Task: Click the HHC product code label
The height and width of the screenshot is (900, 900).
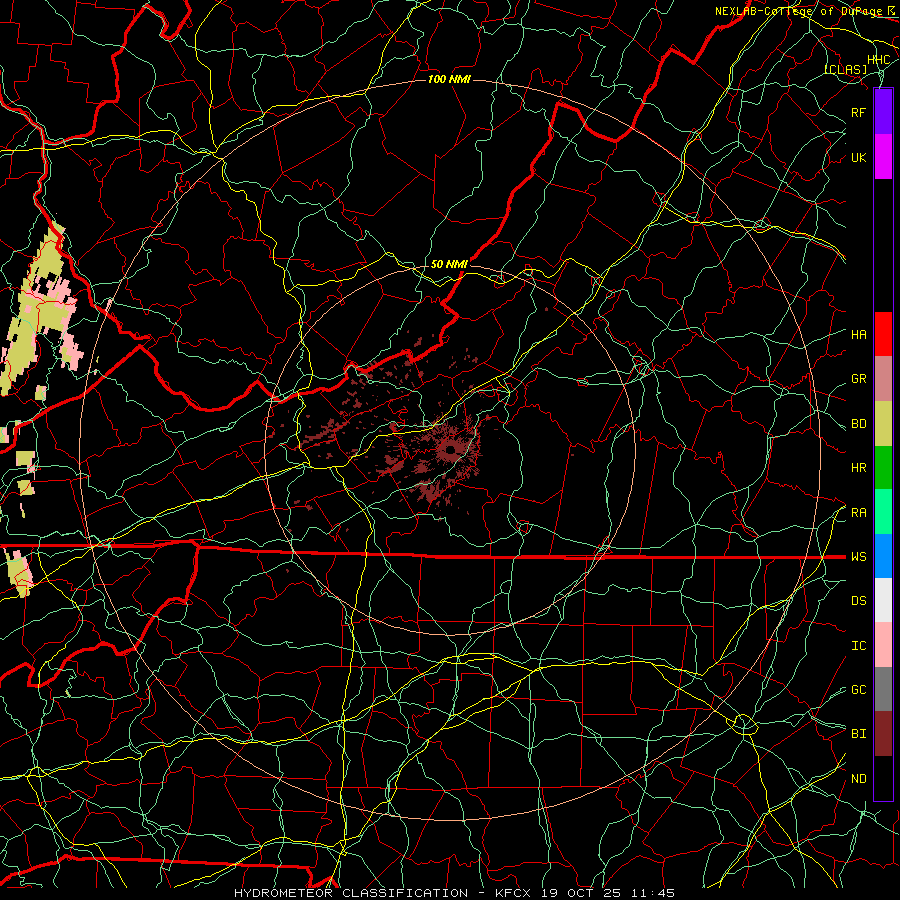Action: click(879, 59)
